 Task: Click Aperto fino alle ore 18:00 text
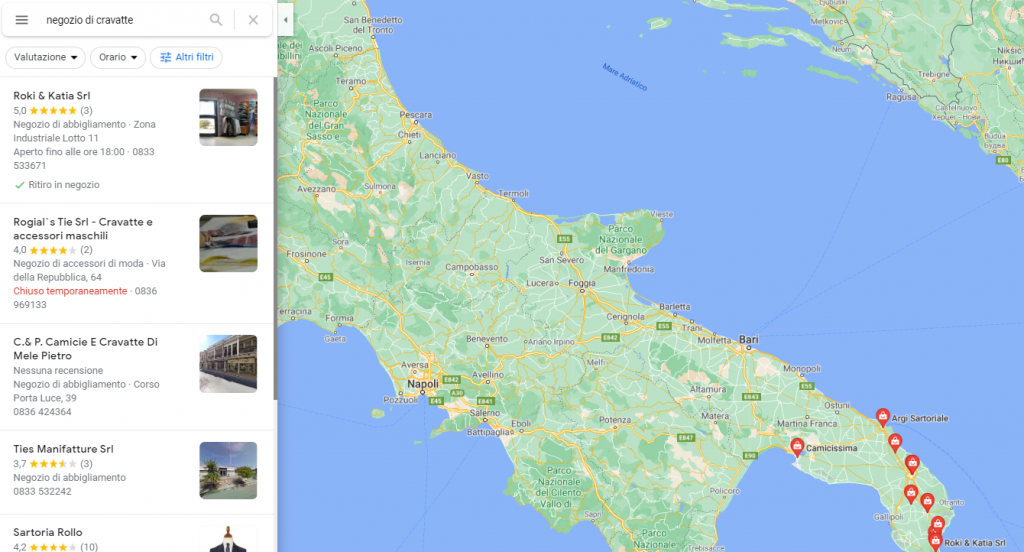click(x=69, y=152)
